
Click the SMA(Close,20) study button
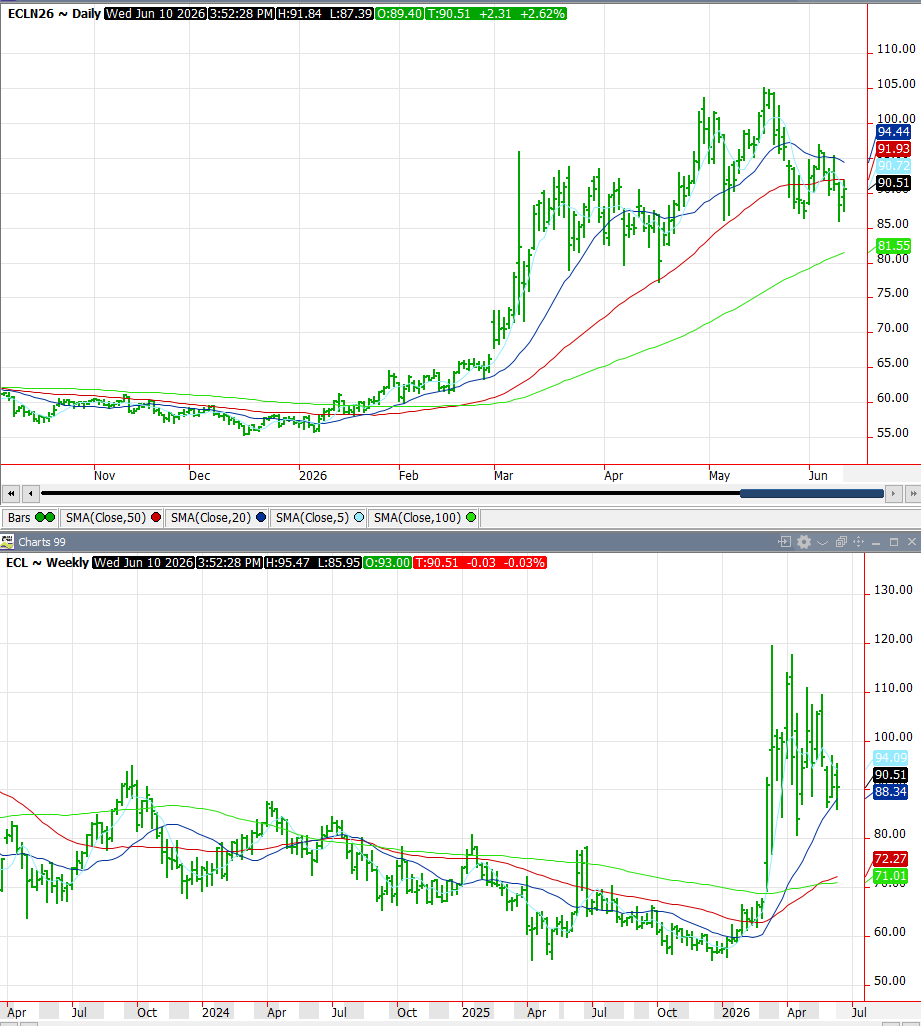coord(217,518)
